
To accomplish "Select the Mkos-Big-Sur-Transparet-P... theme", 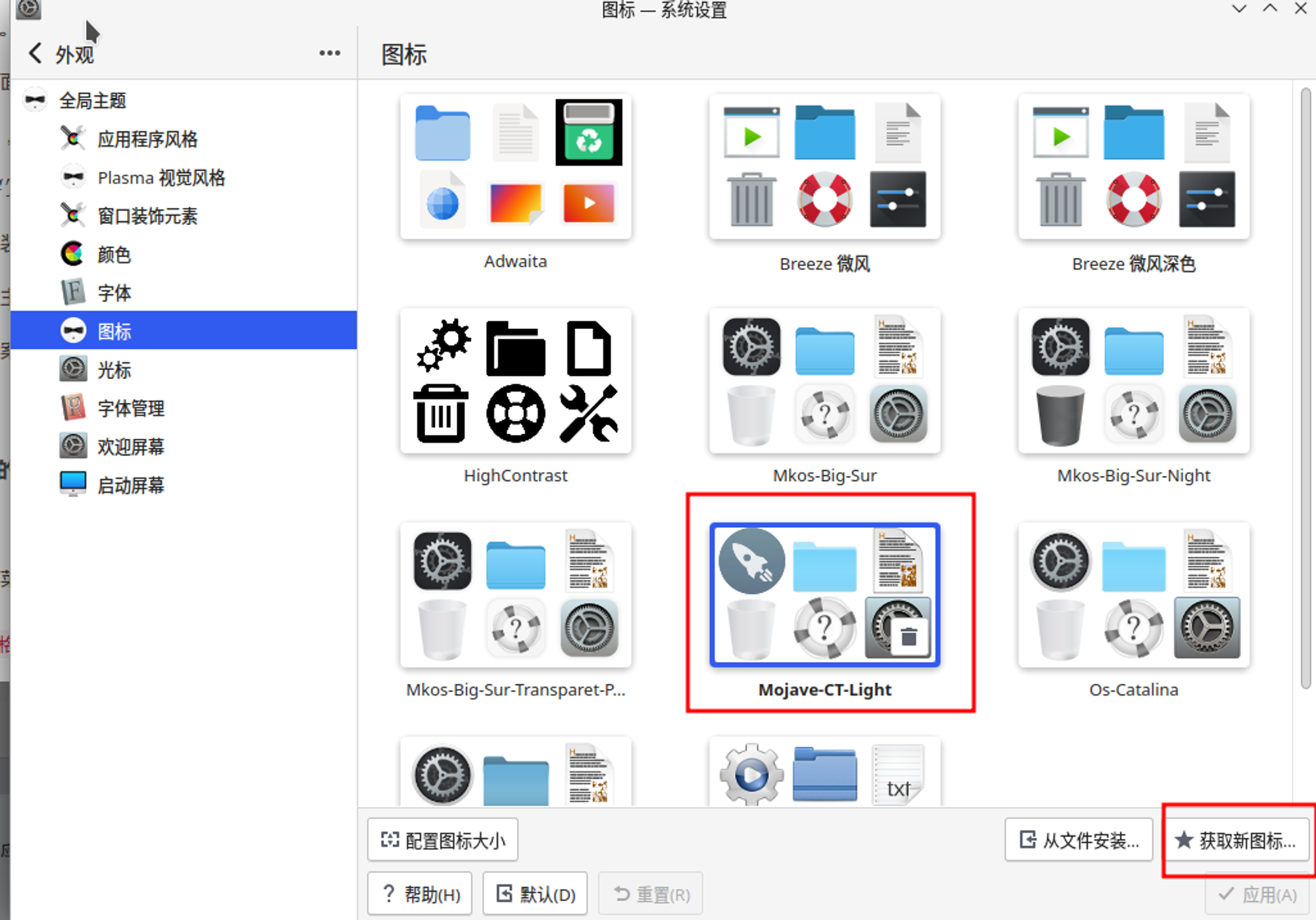I will [516, 595].
